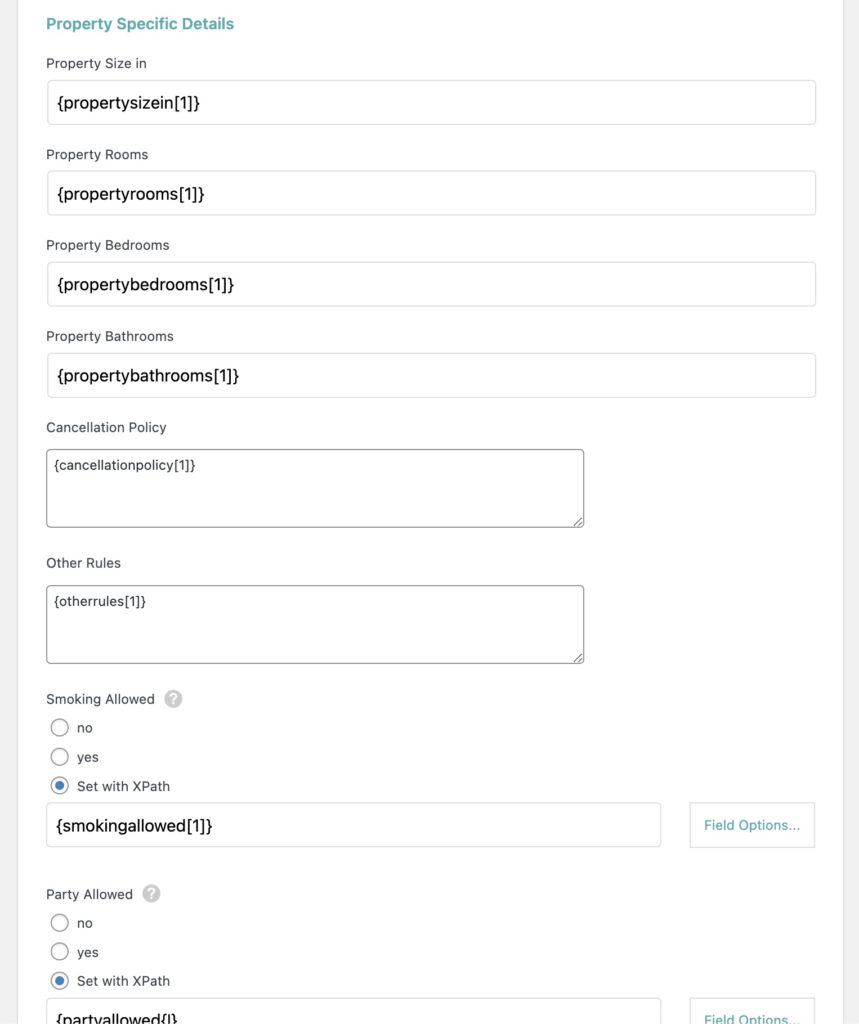Click the Property Size in input field

point(430,101)
